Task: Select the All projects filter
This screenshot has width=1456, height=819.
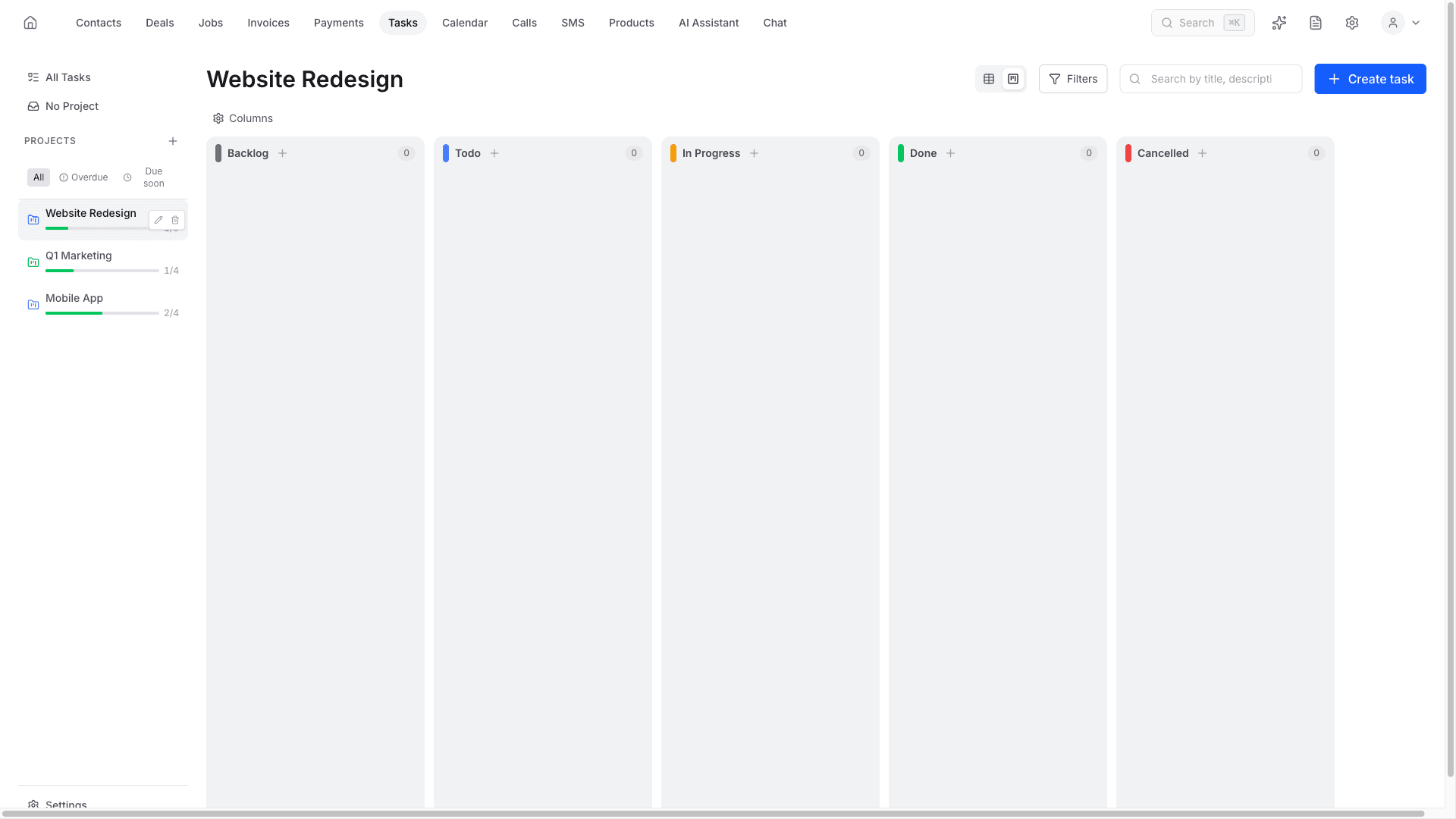Action: tap(38, 177)
